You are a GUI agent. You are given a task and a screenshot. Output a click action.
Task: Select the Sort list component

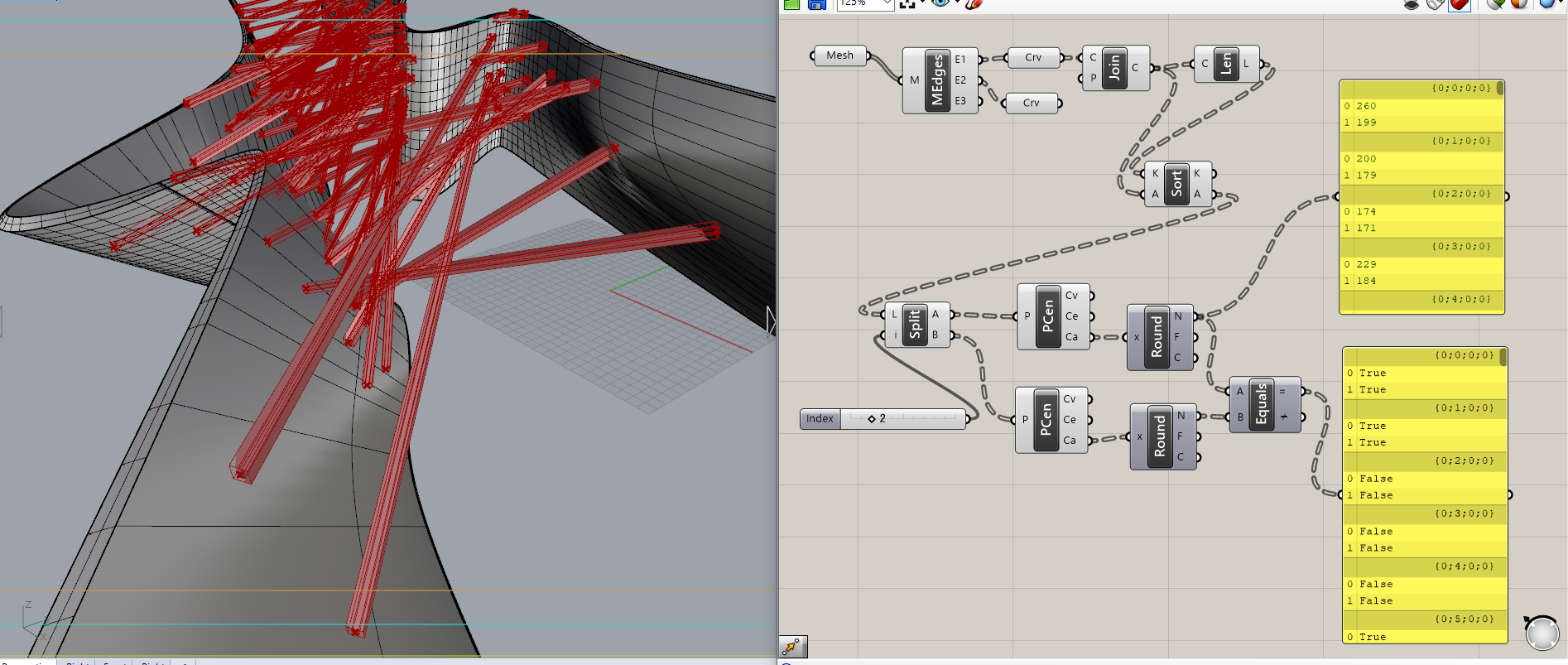pos(1176,184)
